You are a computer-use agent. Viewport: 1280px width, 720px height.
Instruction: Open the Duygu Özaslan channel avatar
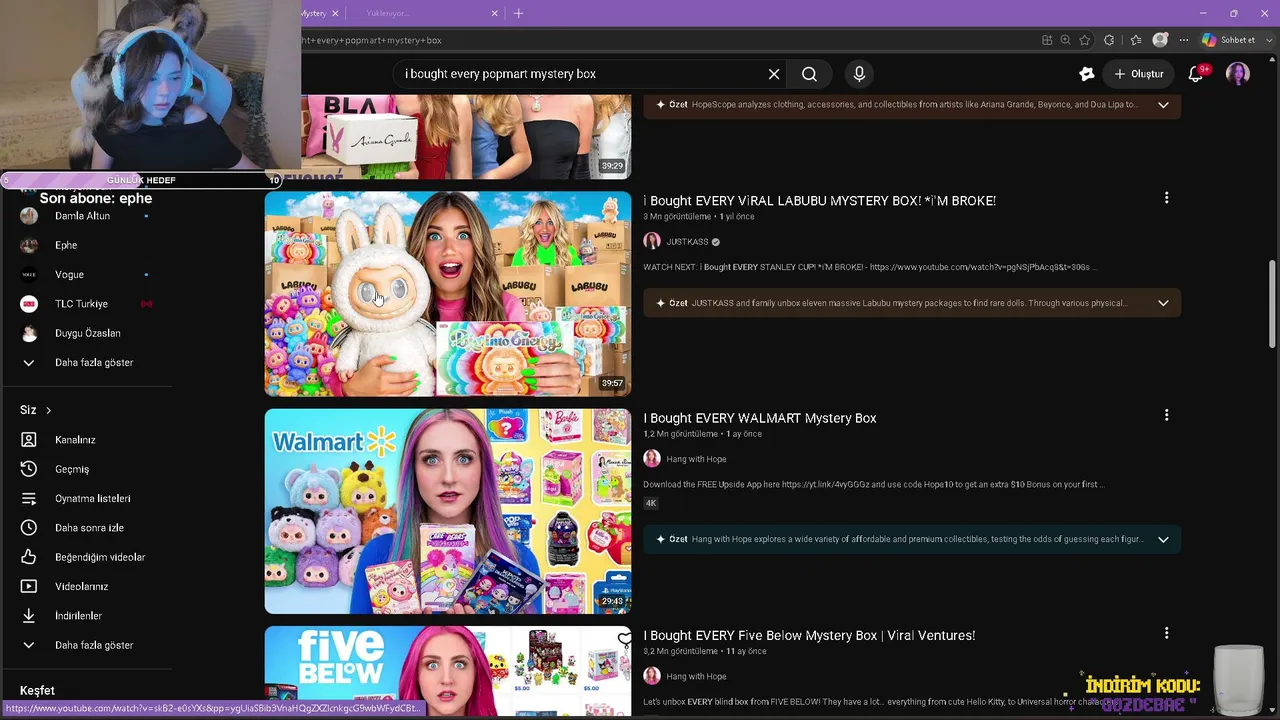point(29,333)
